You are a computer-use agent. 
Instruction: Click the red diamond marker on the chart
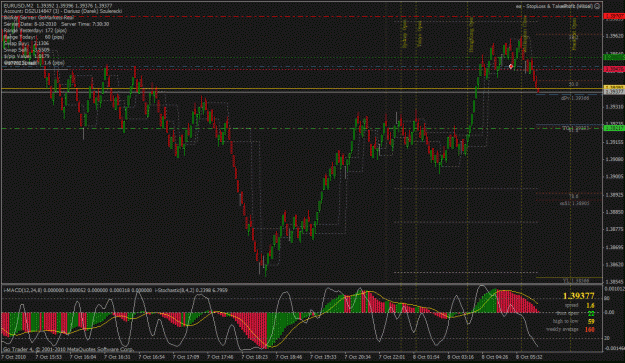point(511,67)
